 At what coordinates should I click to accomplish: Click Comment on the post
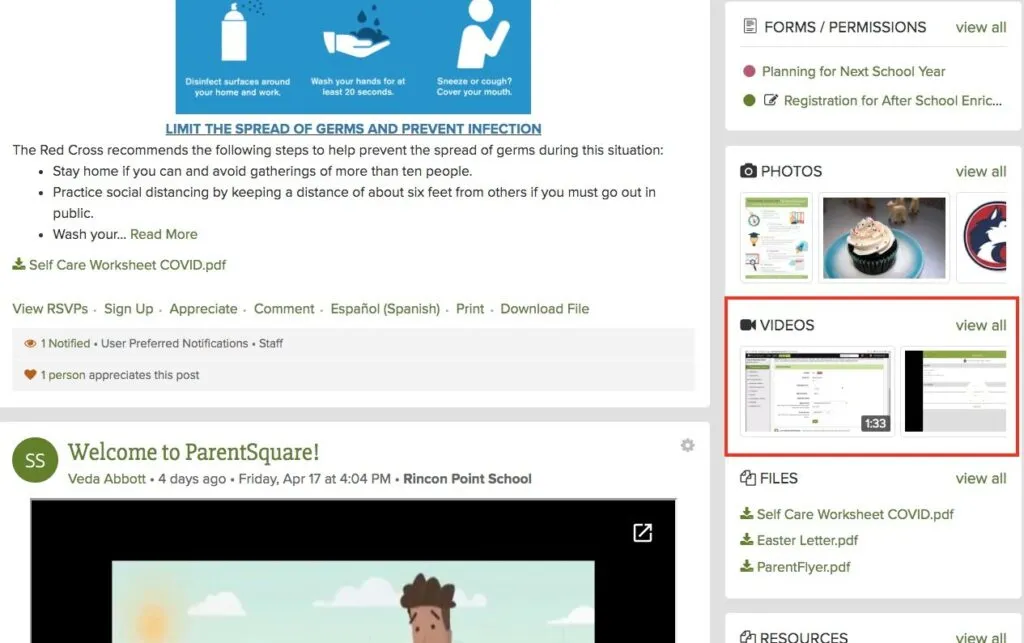tap(284, 309)
